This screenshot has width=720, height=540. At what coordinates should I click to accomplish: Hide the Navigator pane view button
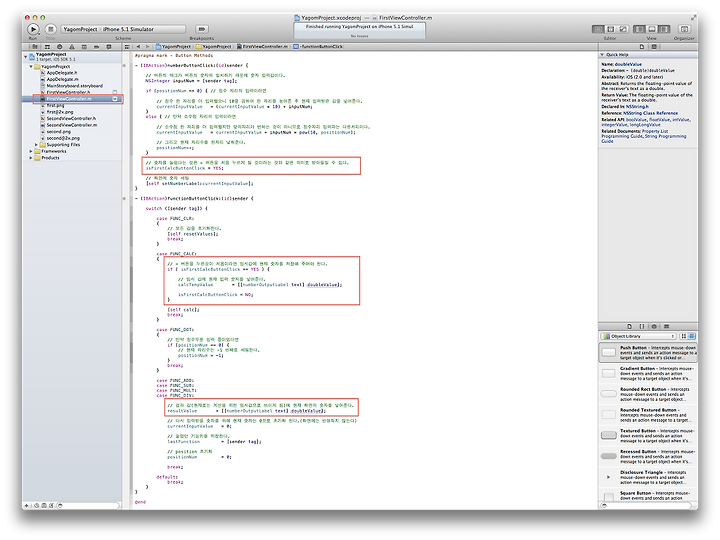(639, 29)
